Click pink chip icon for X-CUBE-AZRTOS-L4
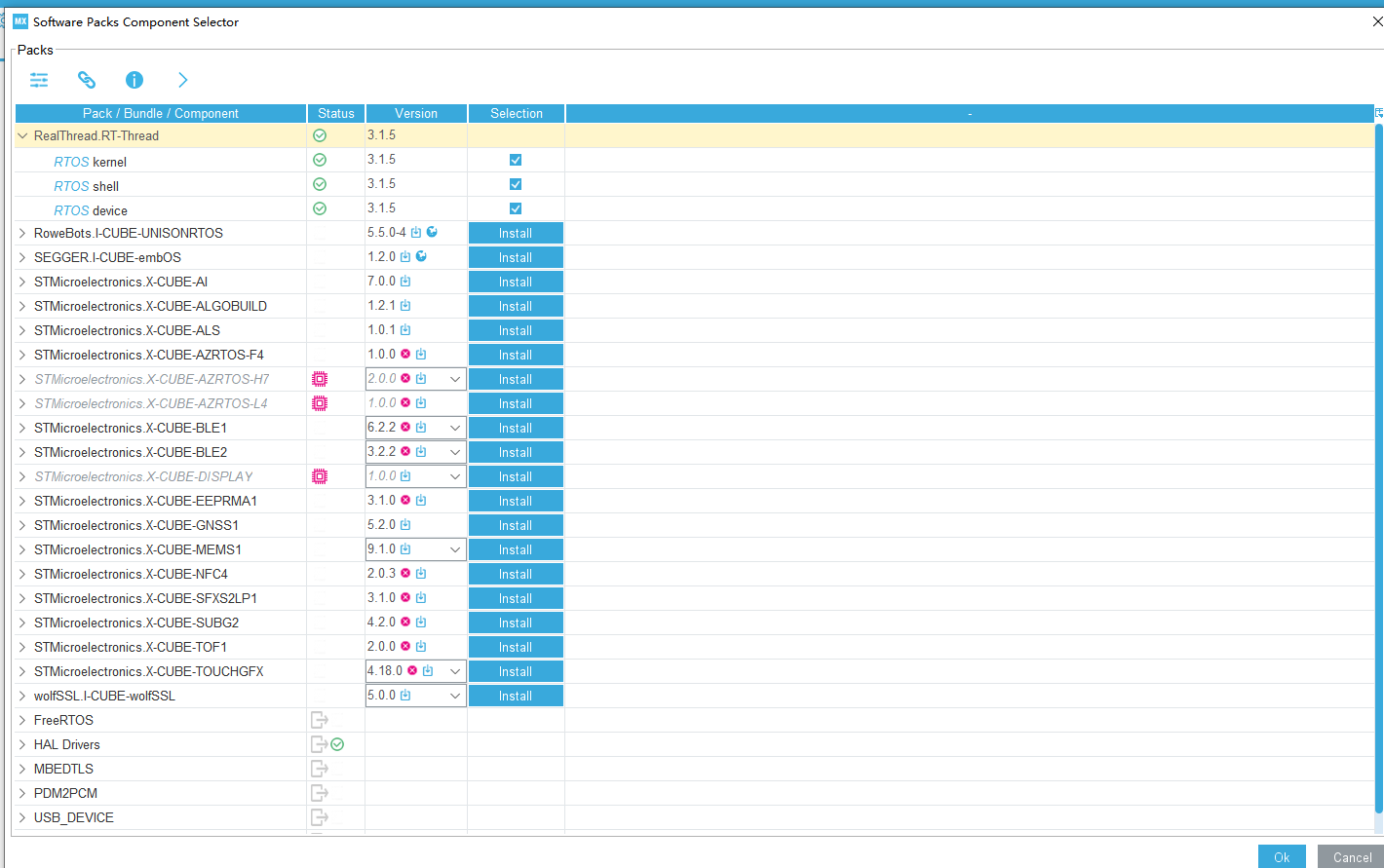 pyautogui.click(x=320, y=403)
